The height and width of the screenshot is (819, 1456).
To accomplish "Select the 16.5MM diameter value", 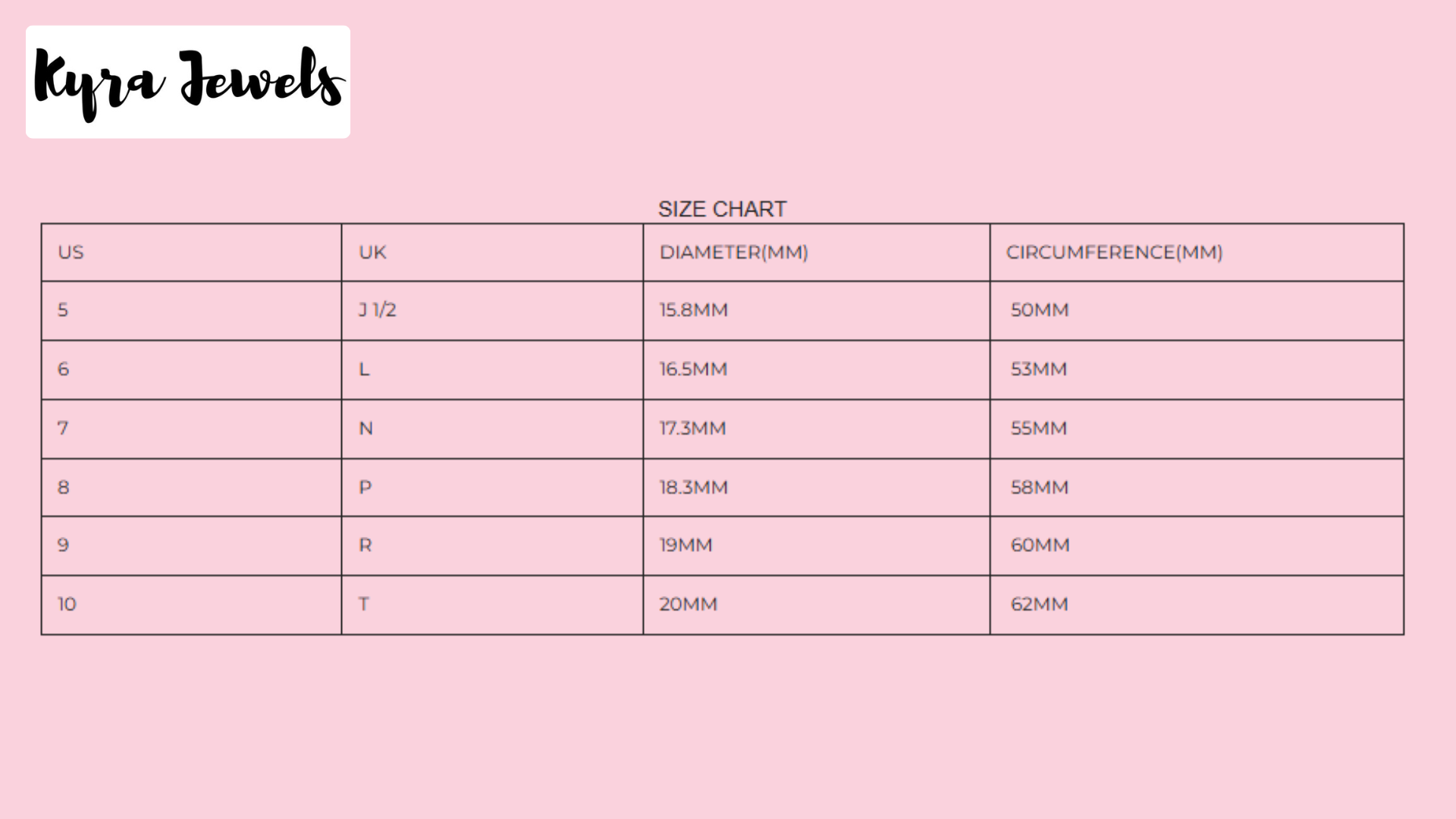I will pyautogui.click(x=693, y=369).
